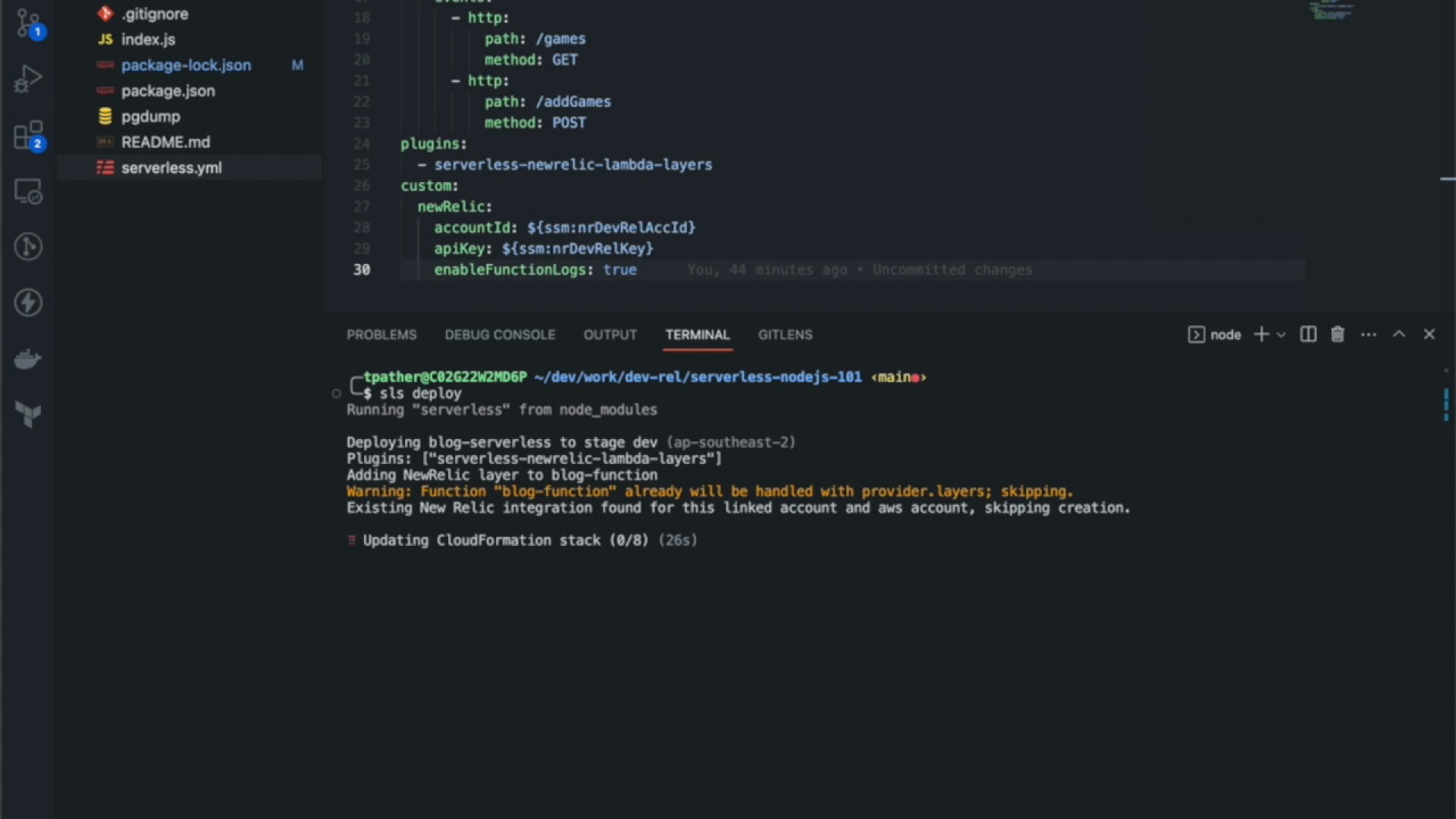Switch to the GitLens panel tab
Image resolution: width=1456 pixels, height=819 pixels.
coord(785,334)
